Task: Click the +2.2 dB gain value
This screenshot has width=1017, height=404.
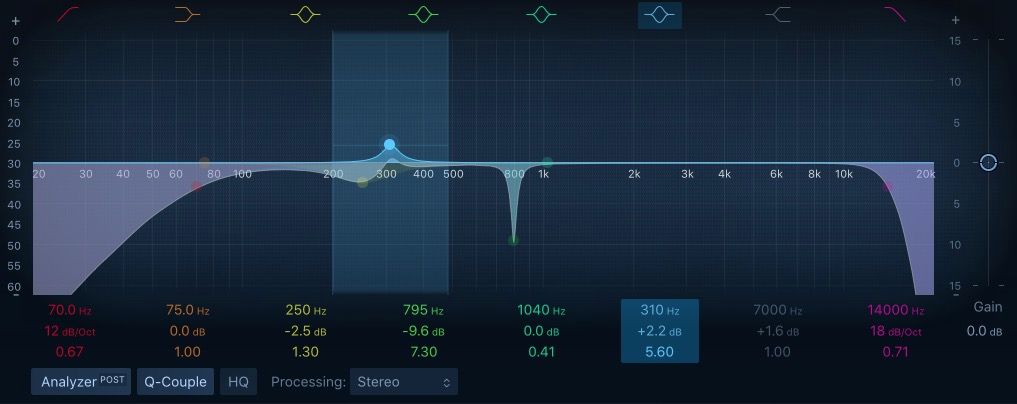Action: [x=660, y=331]
